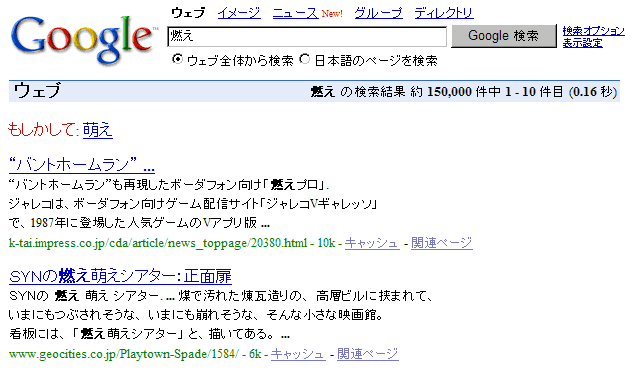The image size is (625, 371).
Task: Click snippet line starting 看板には、
Action: point(149,334)
